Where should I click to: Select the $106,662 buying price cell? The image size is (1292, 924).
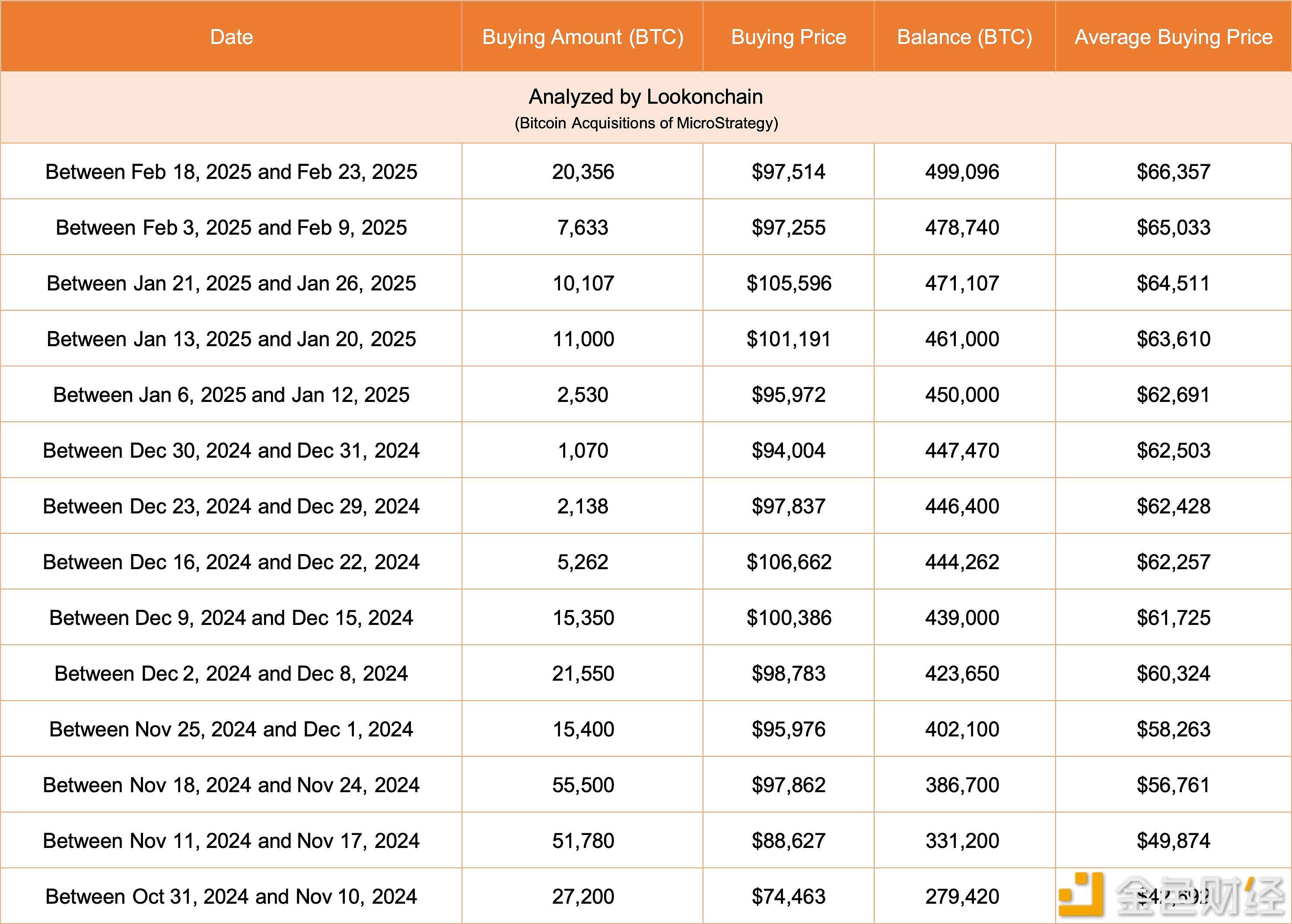click(x=789, y=561)
